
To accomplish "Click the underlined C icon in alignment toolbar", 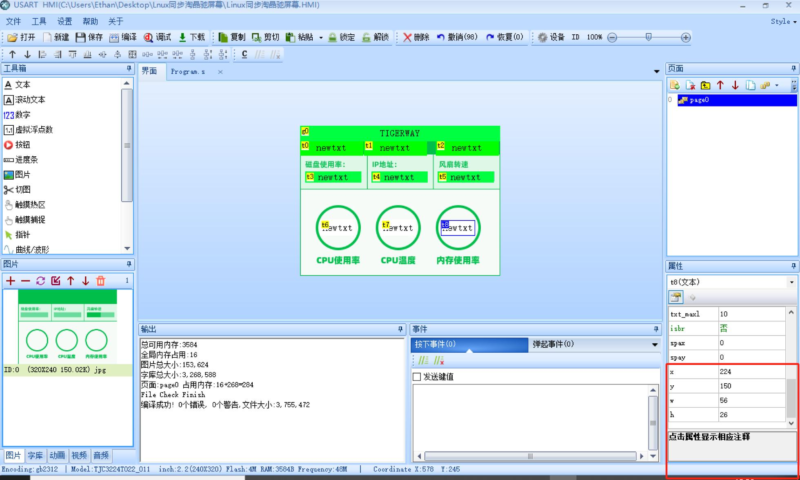I will point(244,54).
